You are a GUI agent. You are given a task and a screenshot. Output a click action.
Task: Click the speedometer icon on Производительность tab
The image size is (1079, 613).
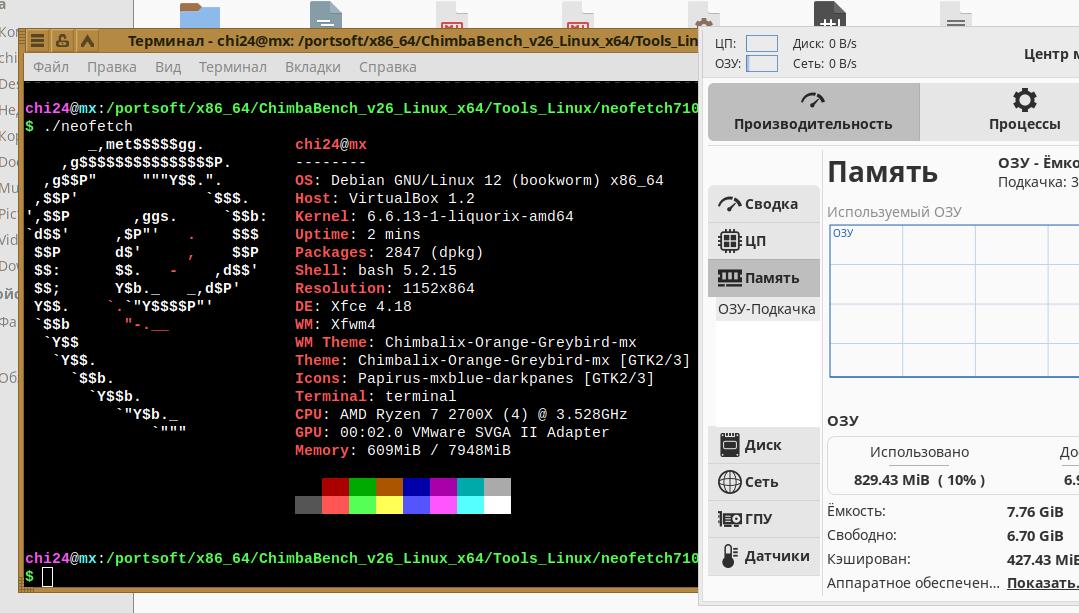[x=813, y=100]
